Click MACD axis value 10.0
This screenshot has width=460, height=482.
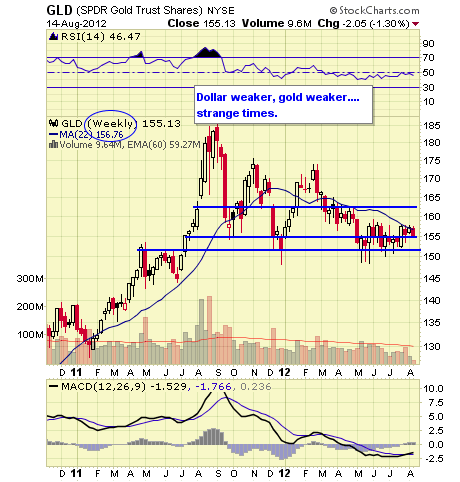(433, 389)
